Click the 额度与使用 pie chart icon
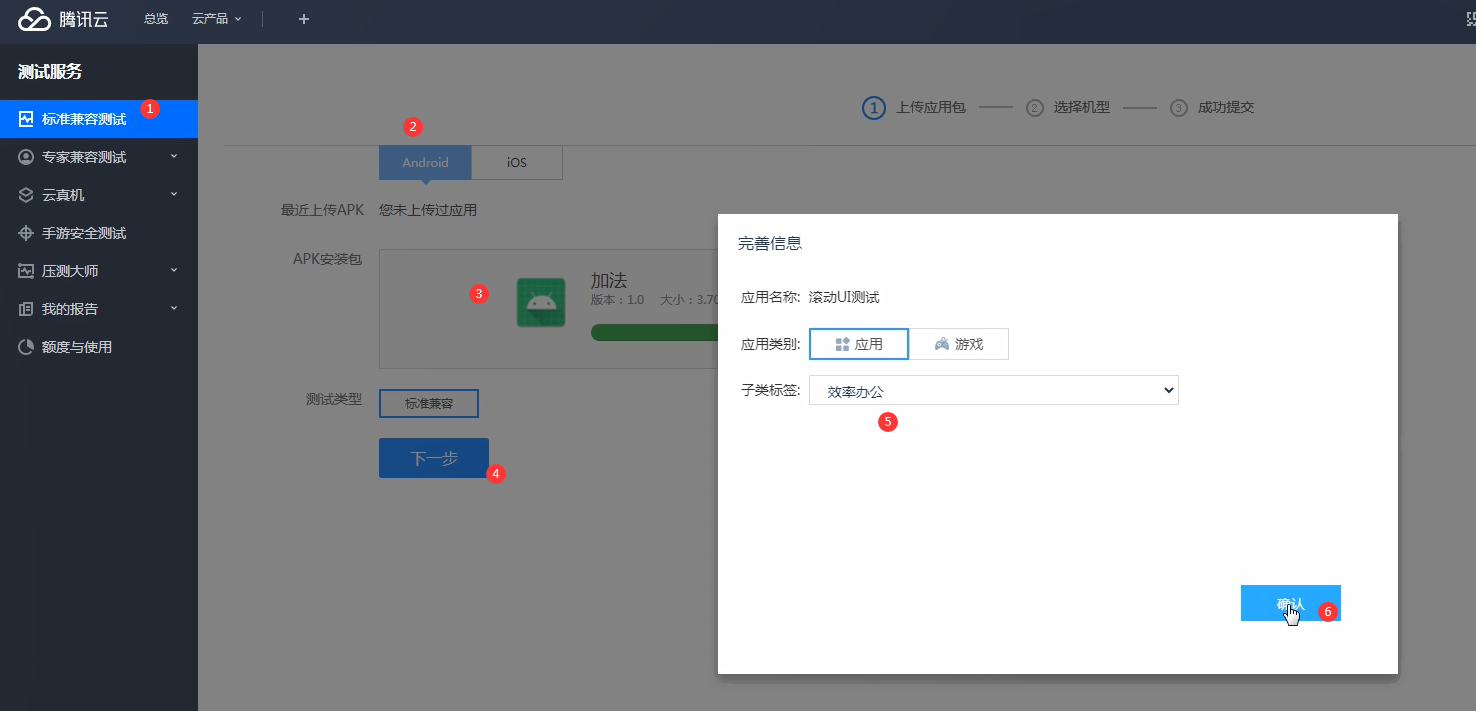The width and height of the screenshot is (1476, 711). [x=26, y=347]
